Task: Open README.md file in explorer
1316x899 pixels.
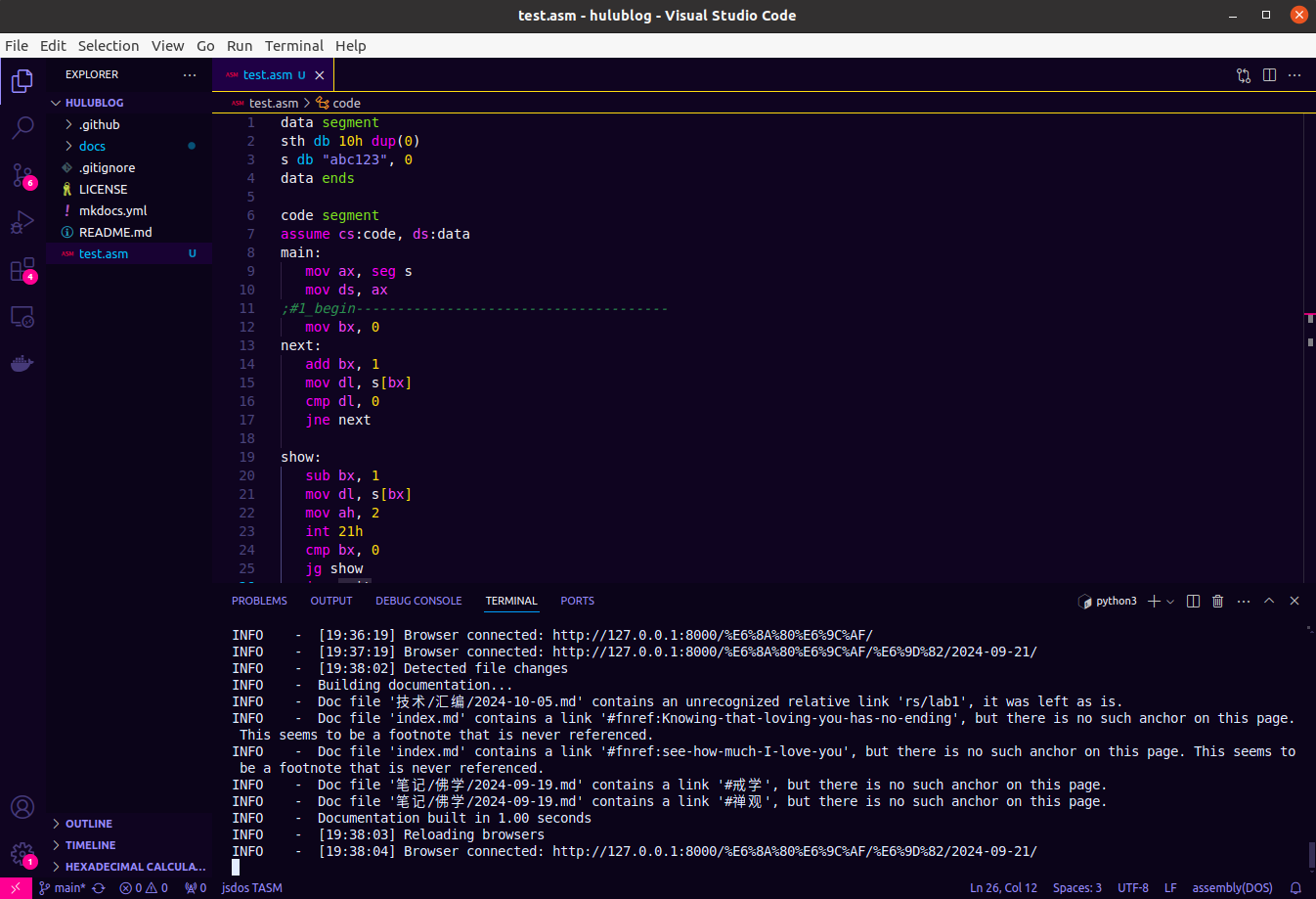Action: [129, 232]
